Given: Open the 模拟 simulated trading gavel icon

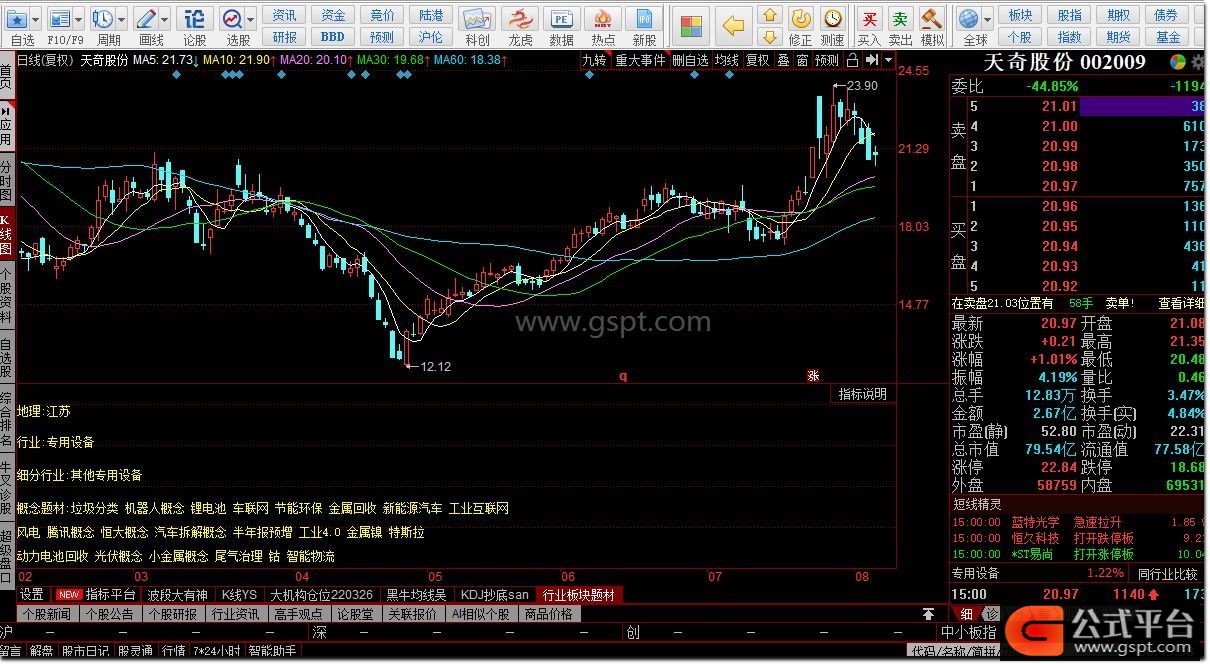Looking at the screenshot, I should (x=932, y=18).
